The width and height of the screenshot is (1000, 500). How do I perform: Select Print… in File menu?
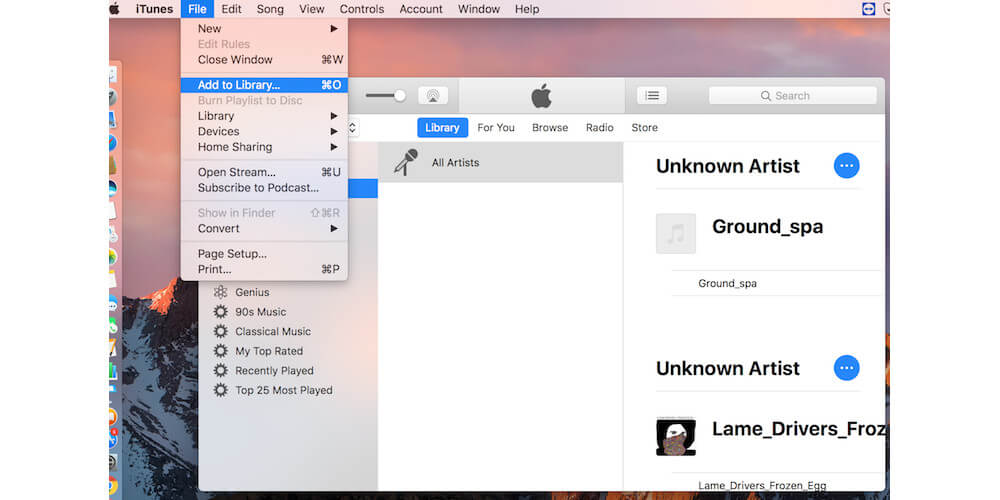point(264,269)
